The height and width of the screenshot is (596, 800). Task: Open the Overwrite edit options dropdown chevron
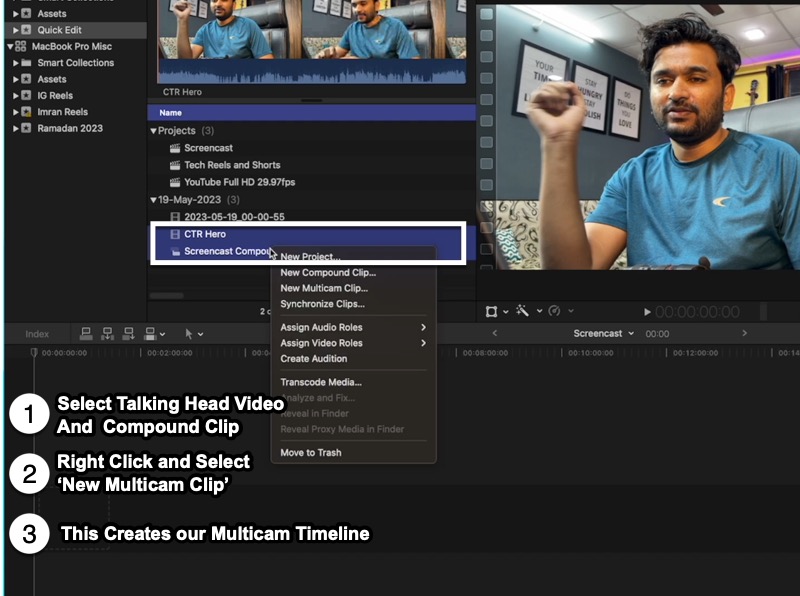coord(162,334)
